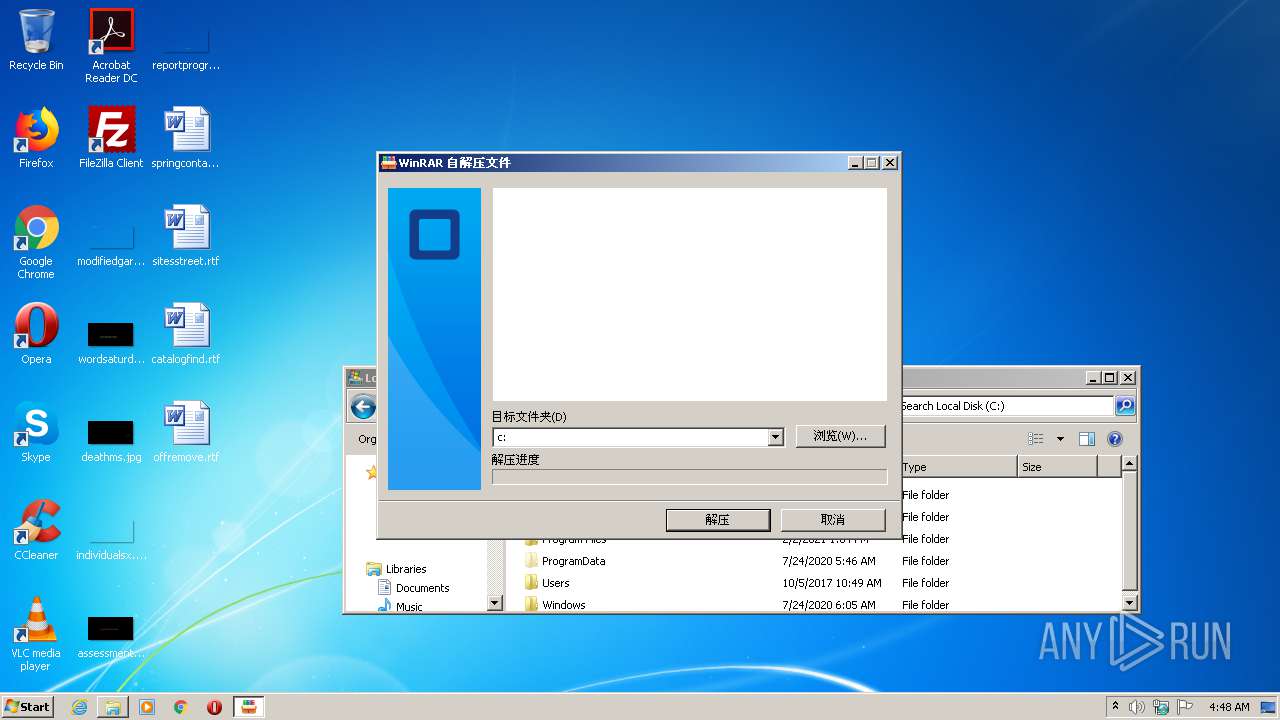The width and height of the screenshot is (1280, 720).
Task: Sort by Size column header
Action: pyautogui.click(x=1057, y=467)
